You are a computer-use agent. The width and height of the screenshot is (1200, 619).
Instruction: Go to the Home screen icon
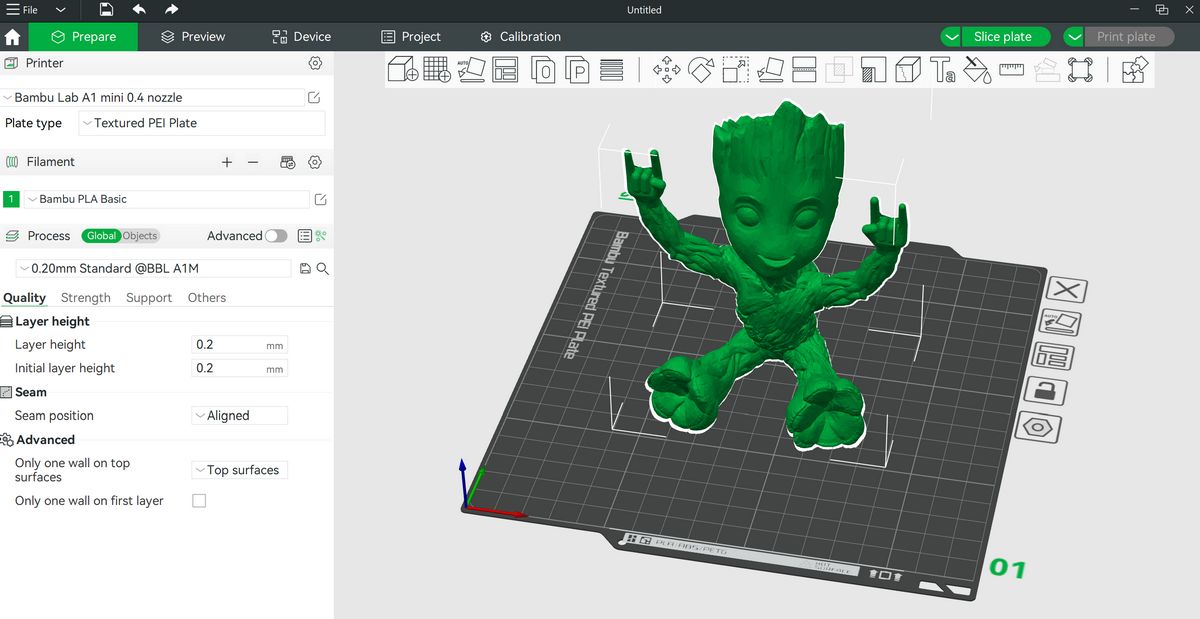coord(13,37)
